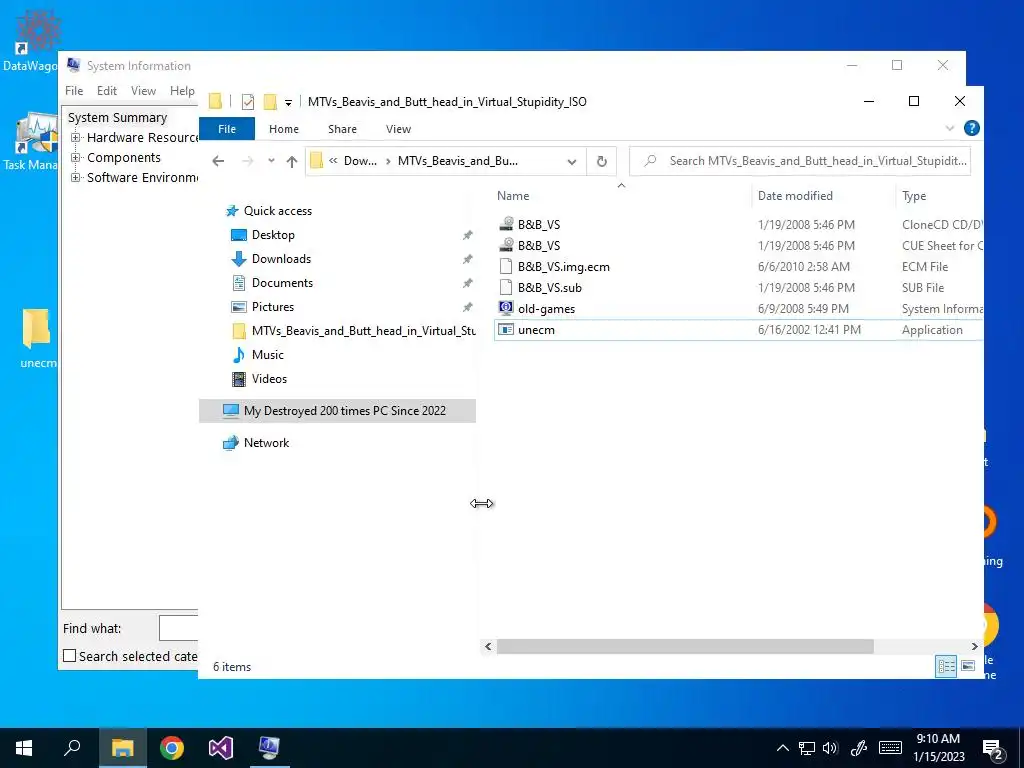Click scrollbar left arrow in file list
This screenshot has height=768, width=1024.
pos(488,646)
